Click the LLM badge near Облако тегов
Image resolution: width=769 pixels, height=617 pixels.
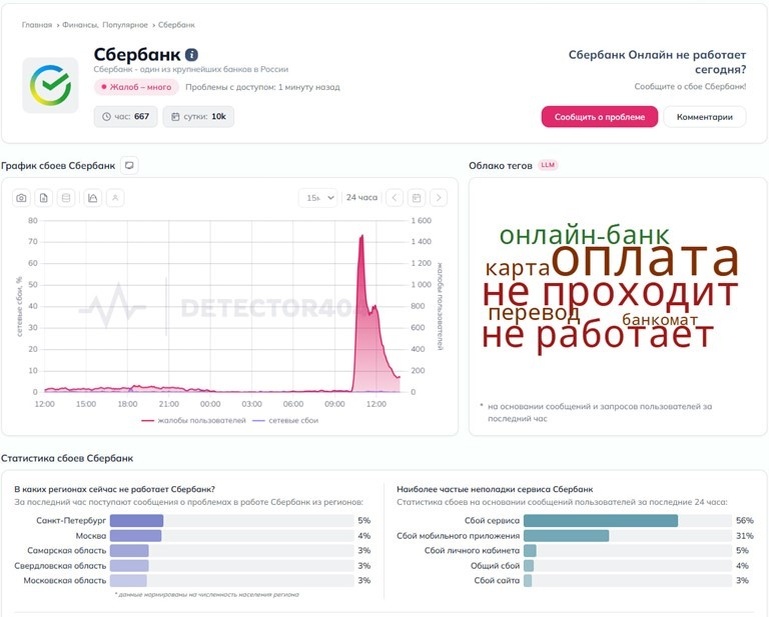pos(548,165)
